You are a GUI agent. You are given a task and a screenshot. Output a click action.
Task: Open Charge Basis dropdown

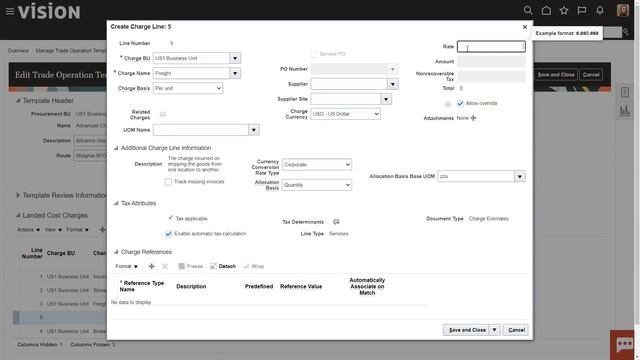click(188, 88)
